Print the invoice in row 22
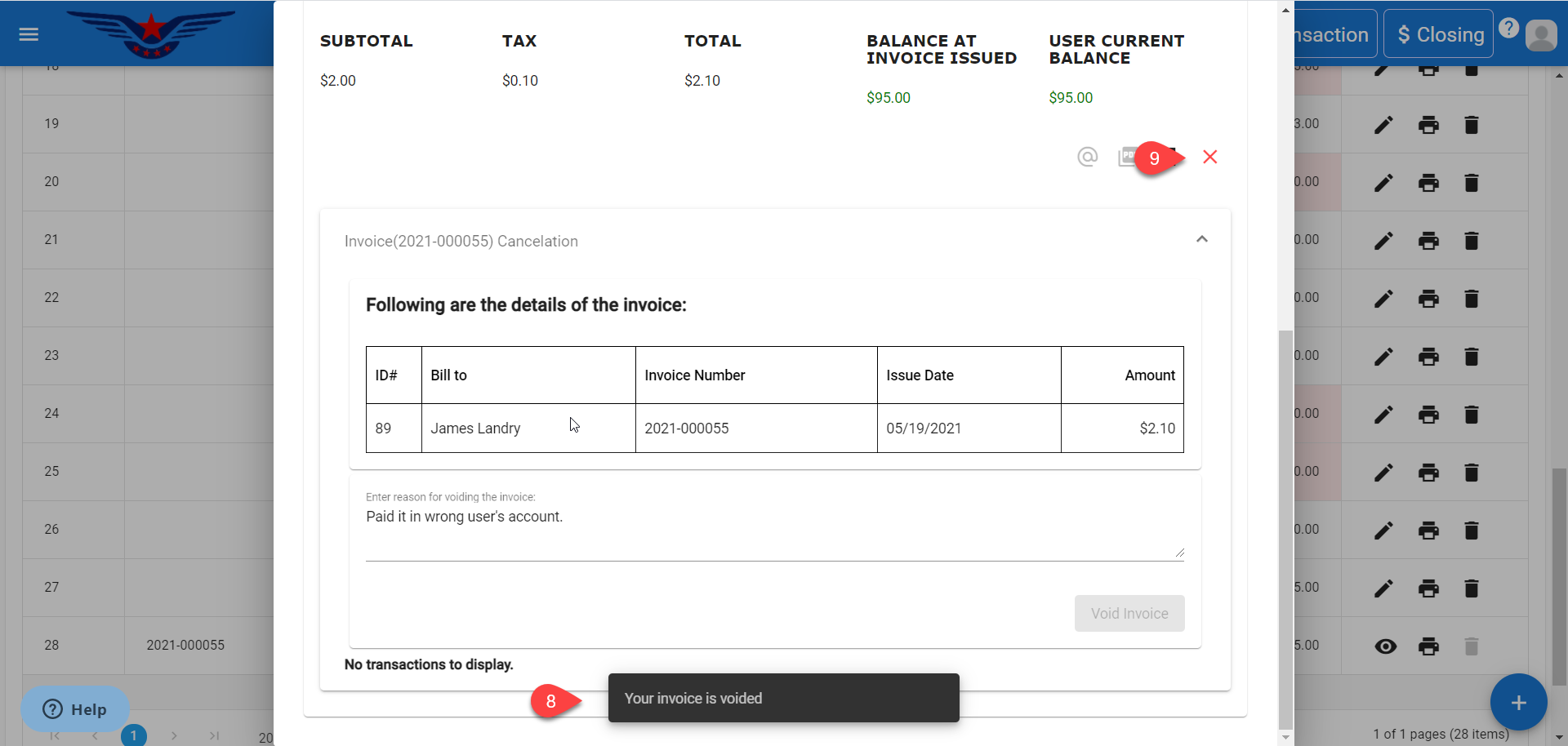1568x746 pixels. coord(1428,299)
